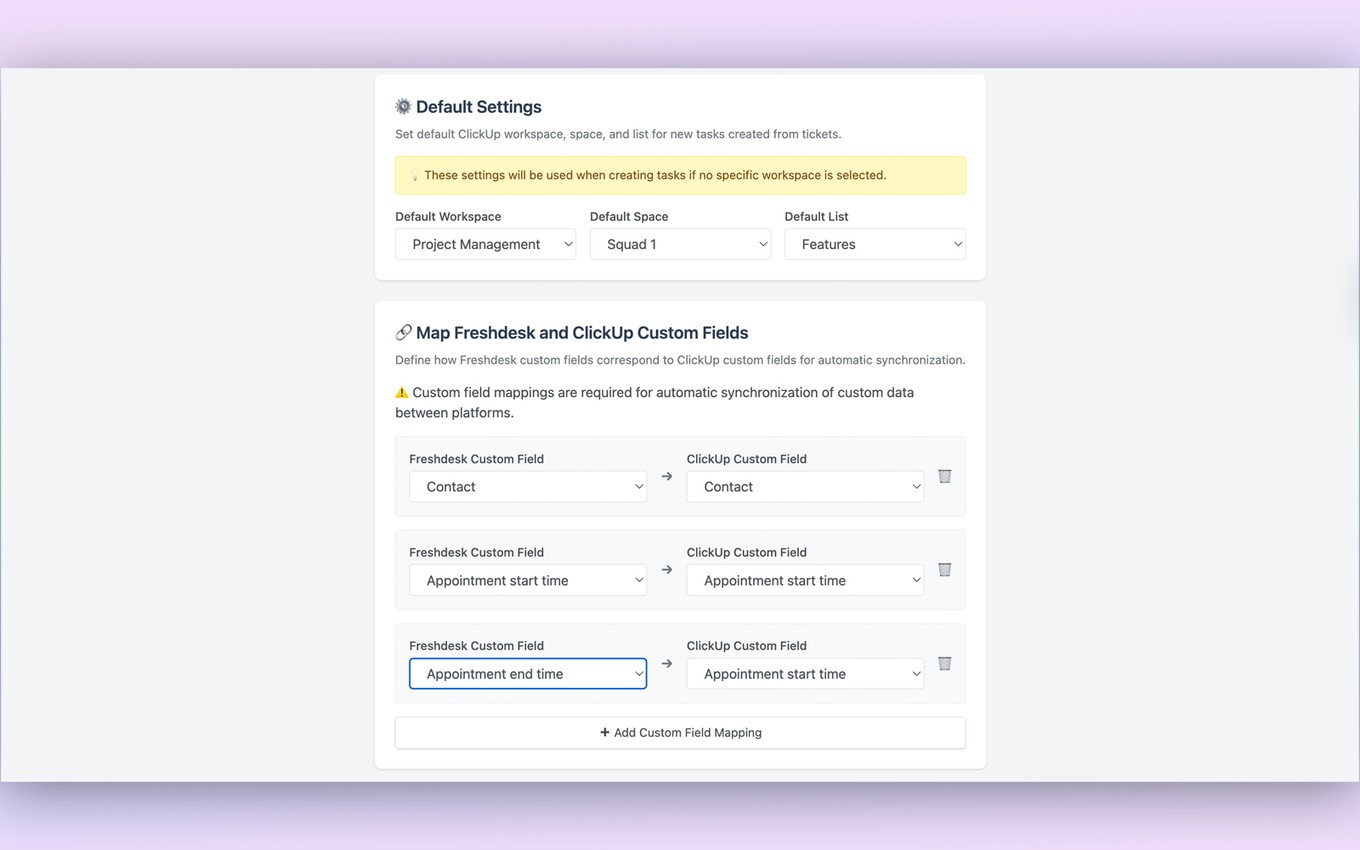The width and height of the screenshot is (1360, 850).
Task: Open the Default Workspace dropdown
Action: pyautogui.click(x=485, y=244)
